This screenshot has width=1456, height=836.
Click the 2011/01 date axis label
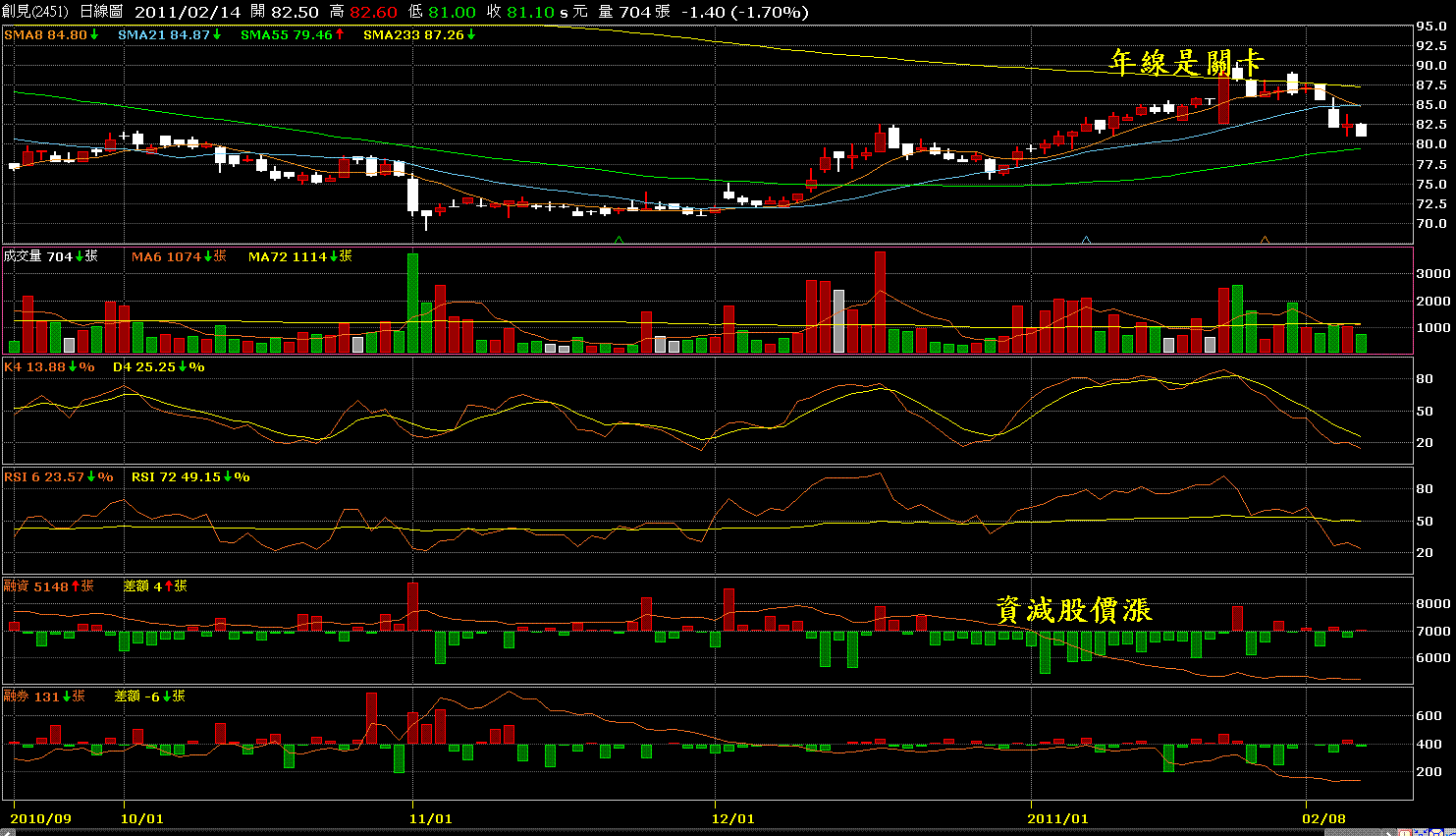click(1058, 818)
